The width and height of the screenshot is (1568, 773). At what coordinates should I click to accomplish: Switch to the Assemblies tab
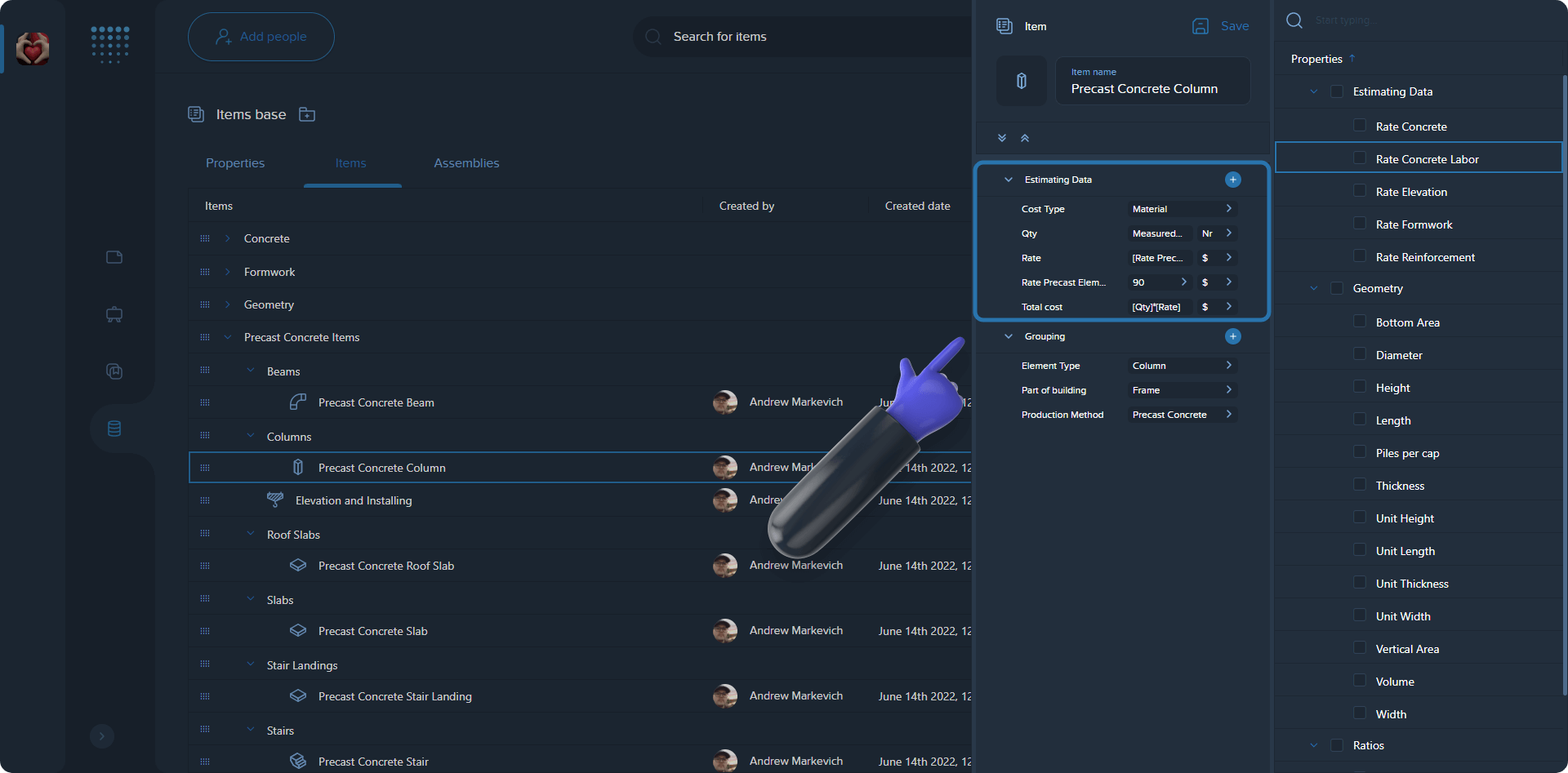[466, 163]
